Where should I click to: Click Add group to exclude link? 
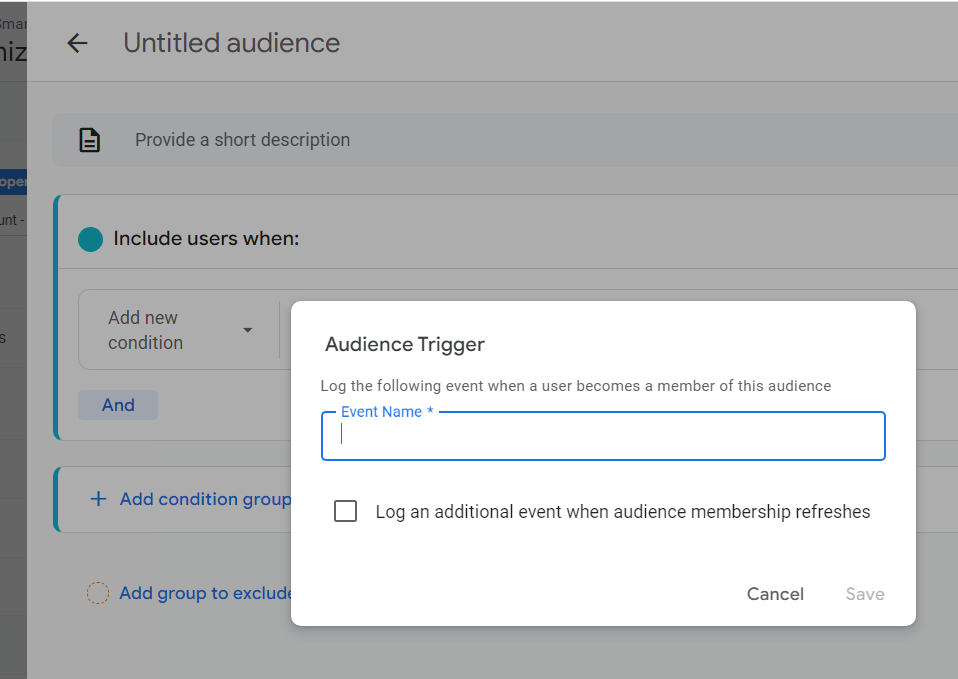(x=205, y=593)
